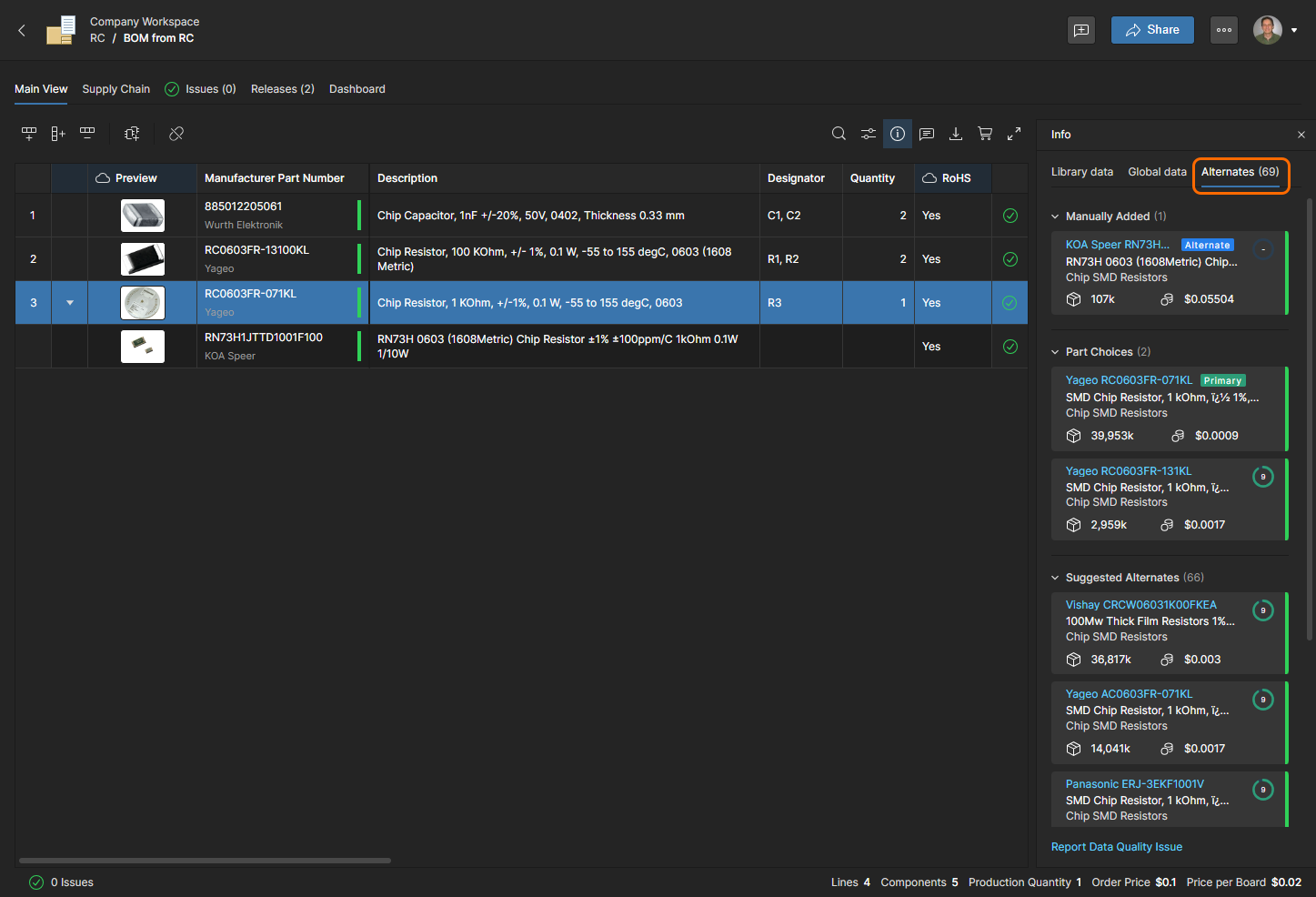
Task: Click the Share button
Action: pyautogui.click(x=1152, y=30)
